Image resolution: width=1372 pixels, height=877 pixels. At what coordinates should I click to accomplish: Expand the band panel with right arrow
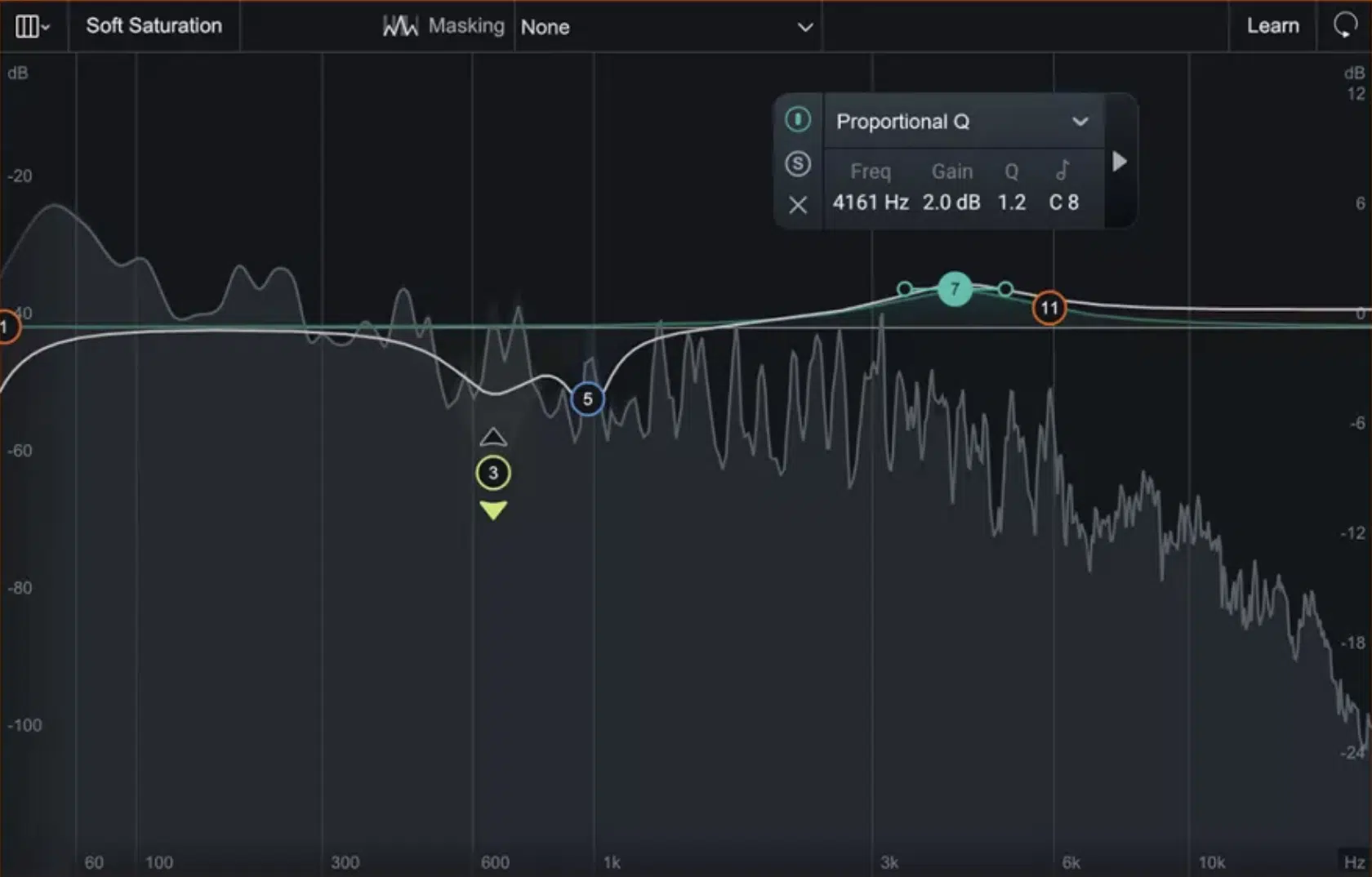click(1120, 162)
